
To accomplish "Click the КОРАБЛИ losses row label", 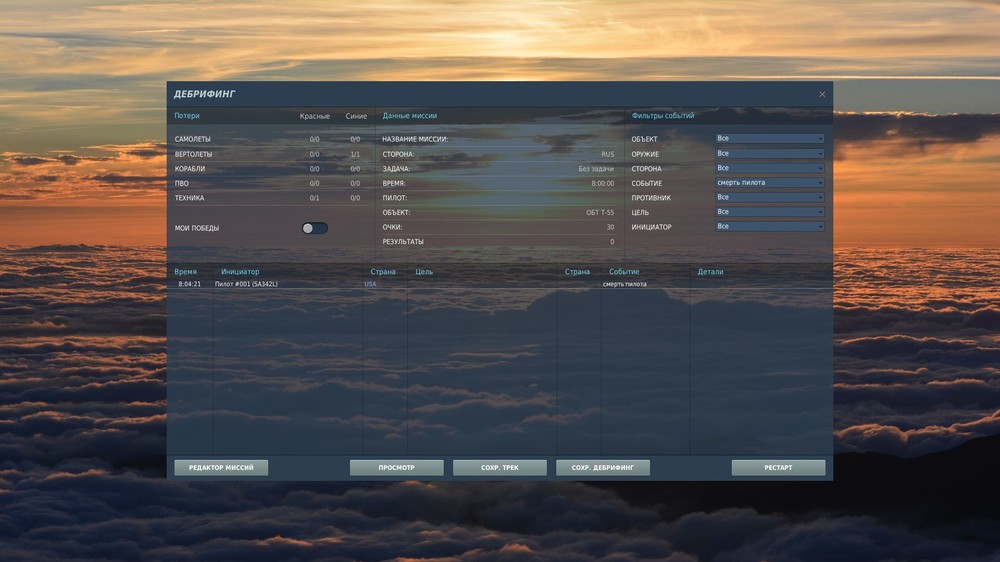I will (190, 169).
